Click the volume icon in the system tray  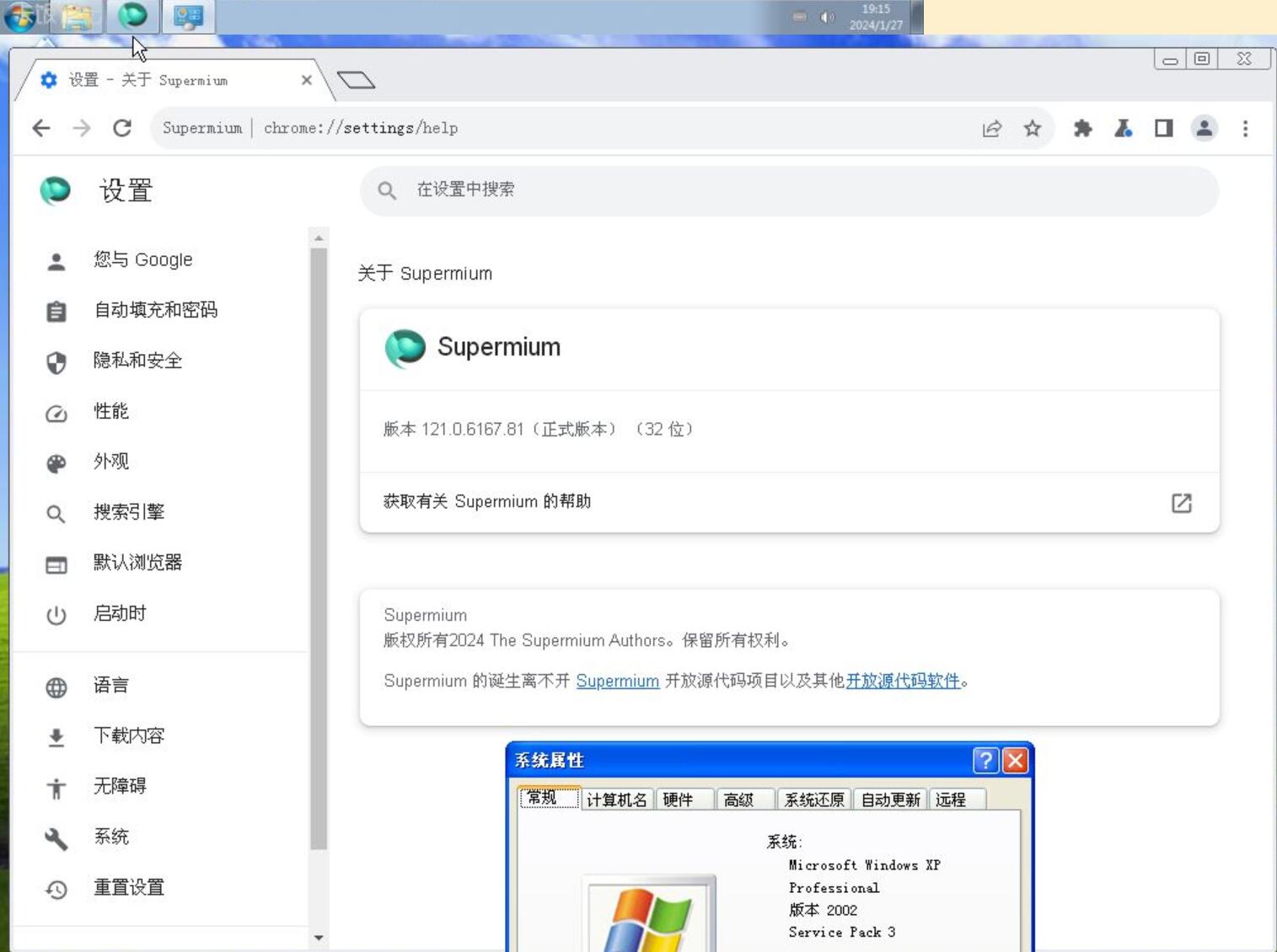pos(827,17)
